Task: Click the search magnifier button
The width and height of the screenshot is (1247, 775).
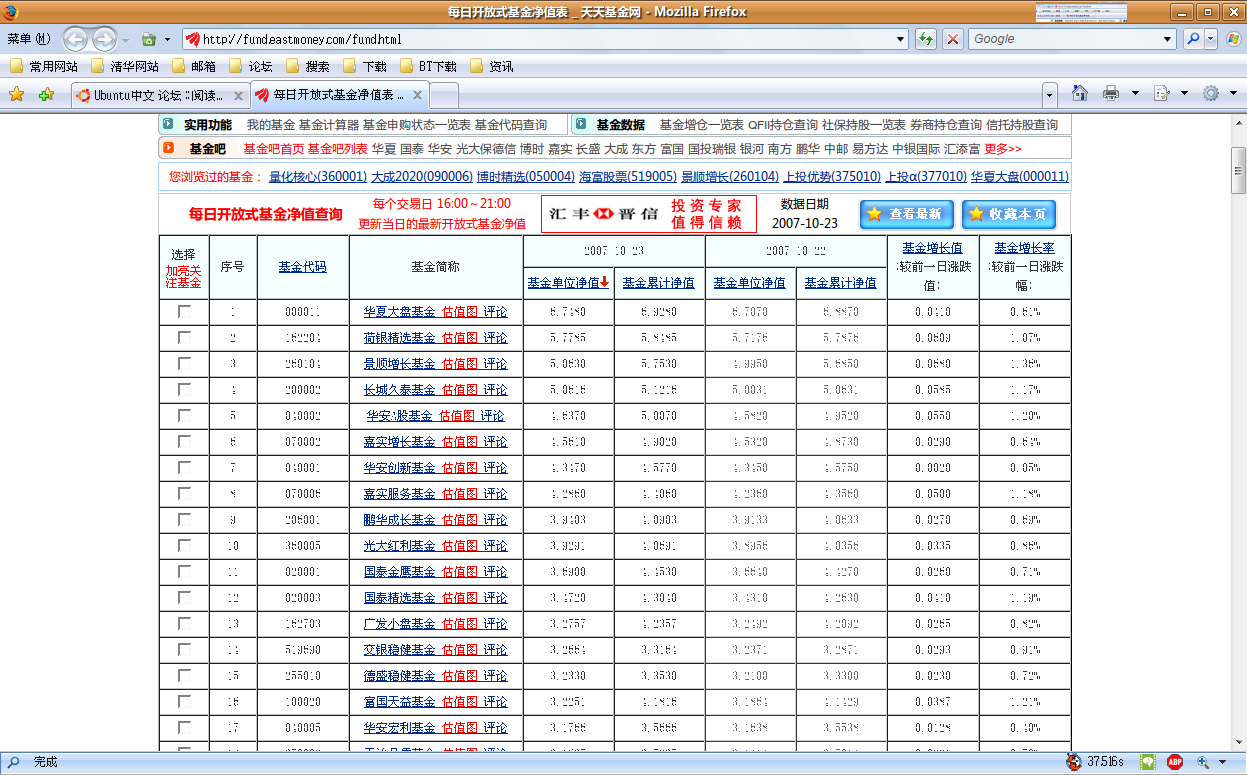Action: 1193,39
